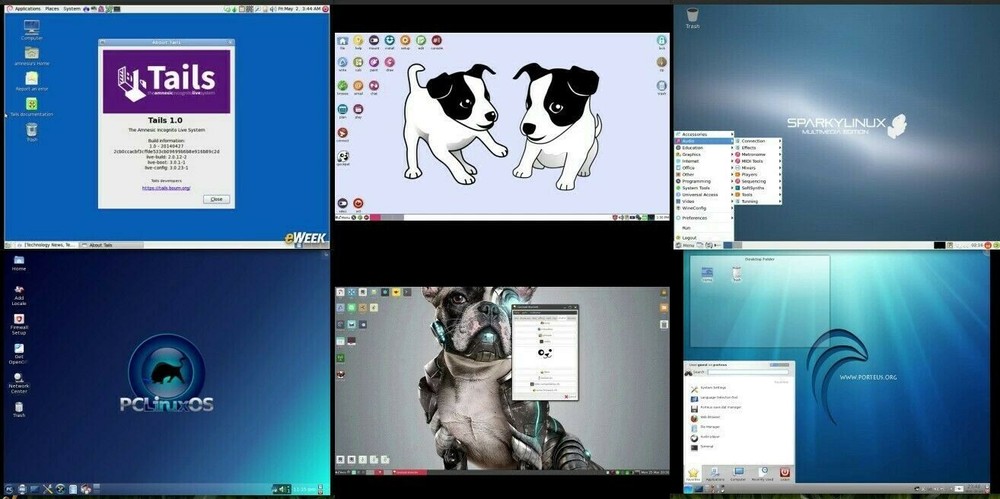
Task: Open Puppy desktop 'write' icon
Action: click(342, 63)
